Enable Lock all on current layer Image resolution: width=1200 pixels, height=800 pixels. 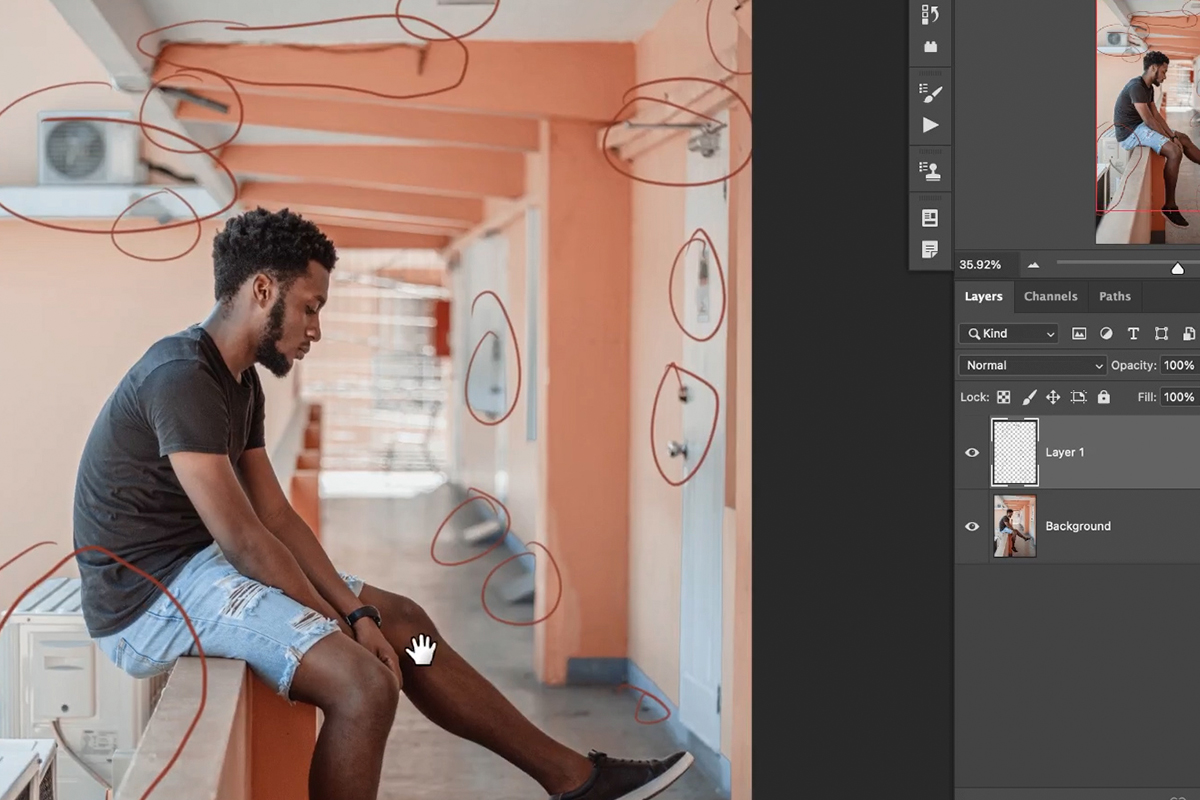point(1103,396)
